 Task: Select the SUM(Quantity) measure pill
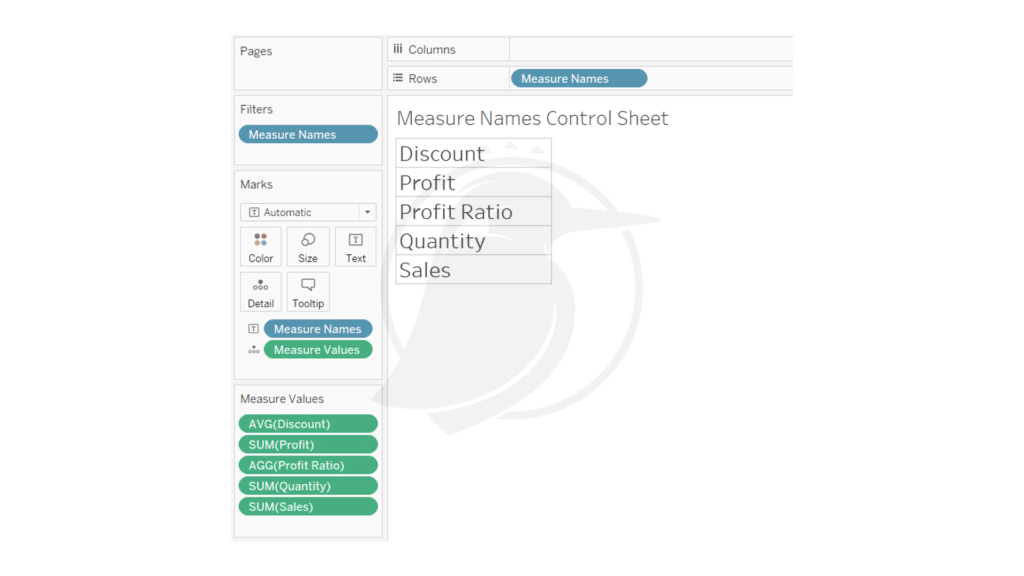click(x=308, y=486)
